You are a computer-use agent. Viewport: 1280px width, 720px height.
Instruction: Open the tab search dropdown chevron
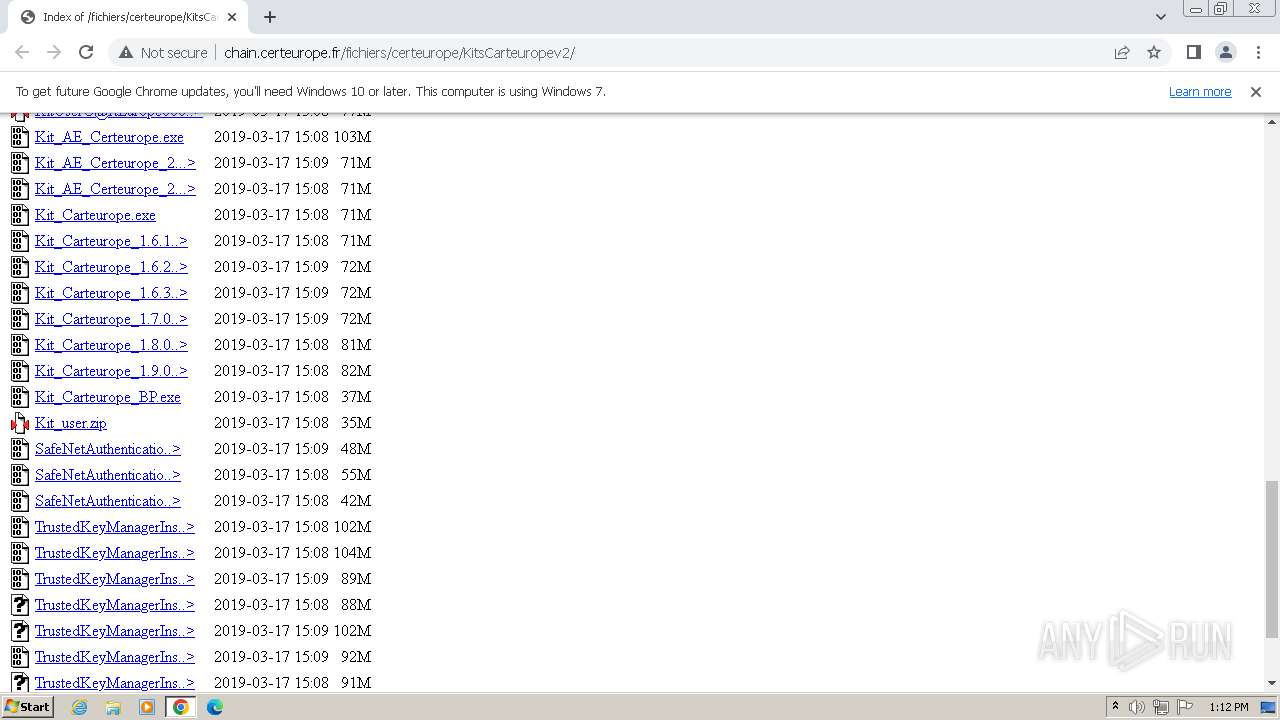[x=1160, y=16]
